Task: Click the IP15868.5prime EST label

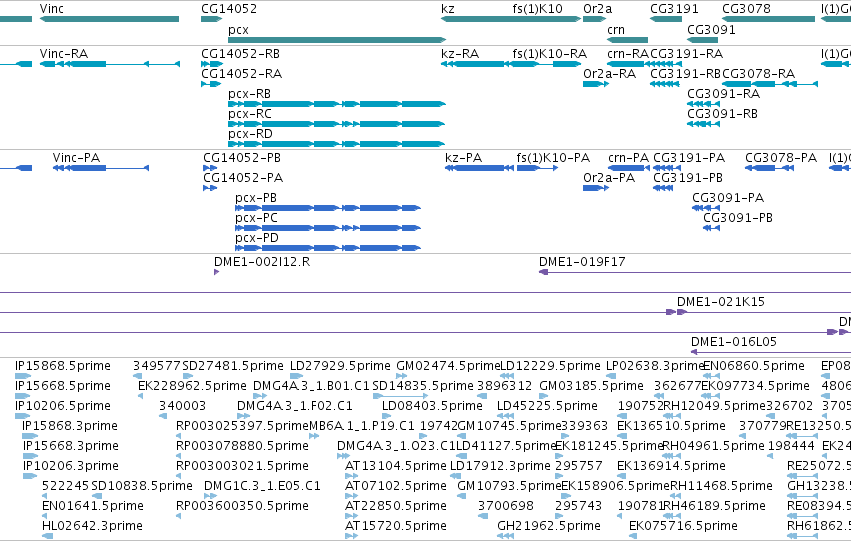Action: click(x=62, y=366)
